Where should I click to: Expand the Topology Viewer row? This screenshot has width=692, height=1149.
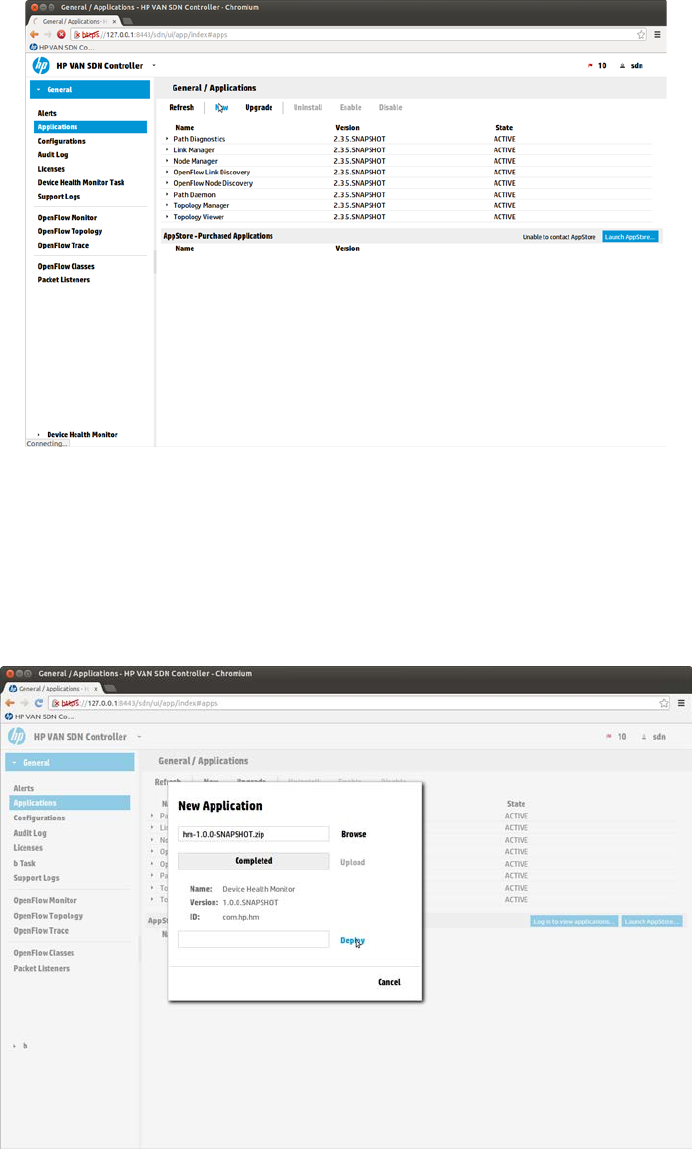[x=167, y=217]
